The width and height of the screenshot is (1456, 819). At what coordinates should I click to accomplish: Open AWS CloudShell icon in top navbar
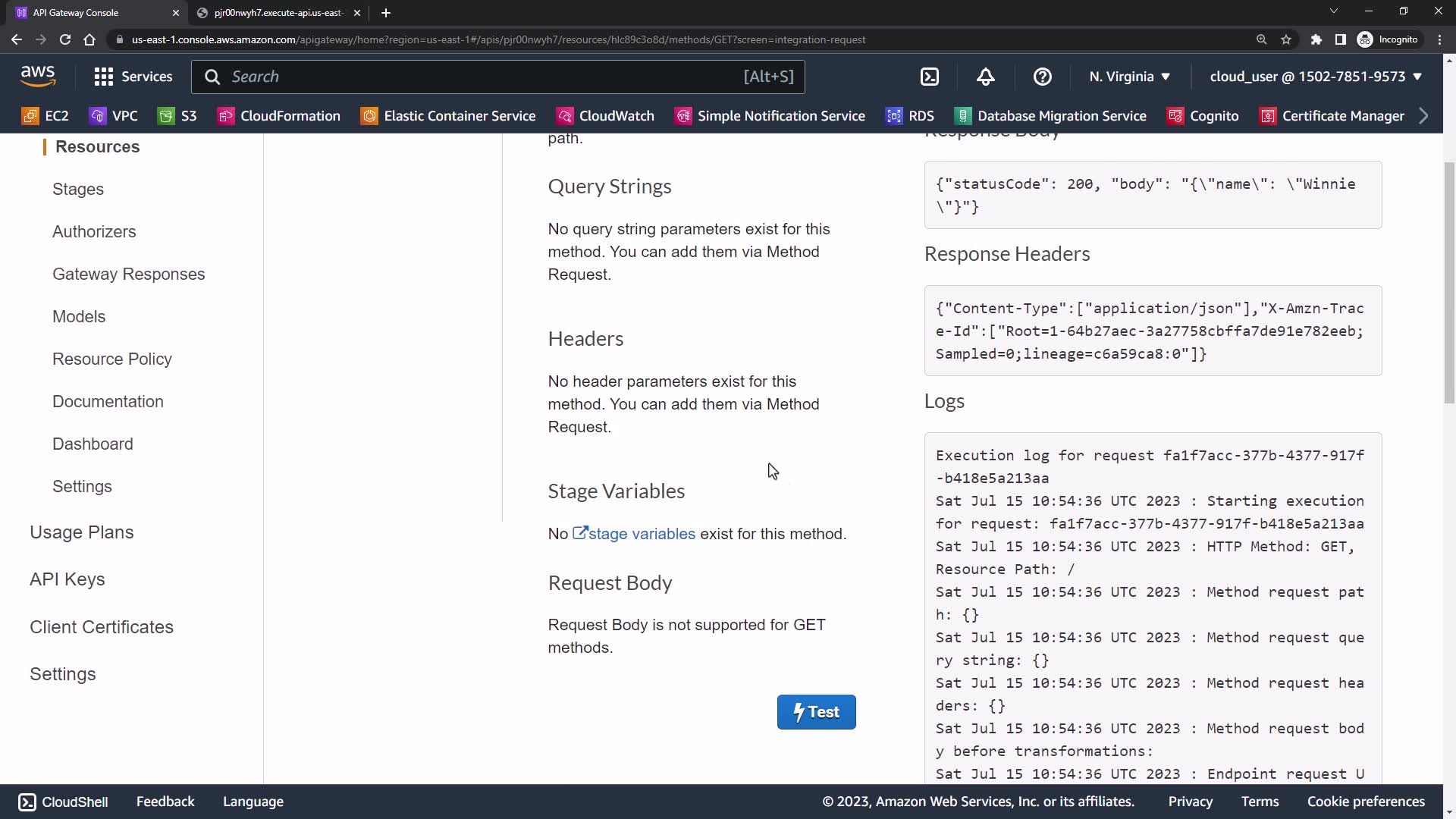[930, 77]
